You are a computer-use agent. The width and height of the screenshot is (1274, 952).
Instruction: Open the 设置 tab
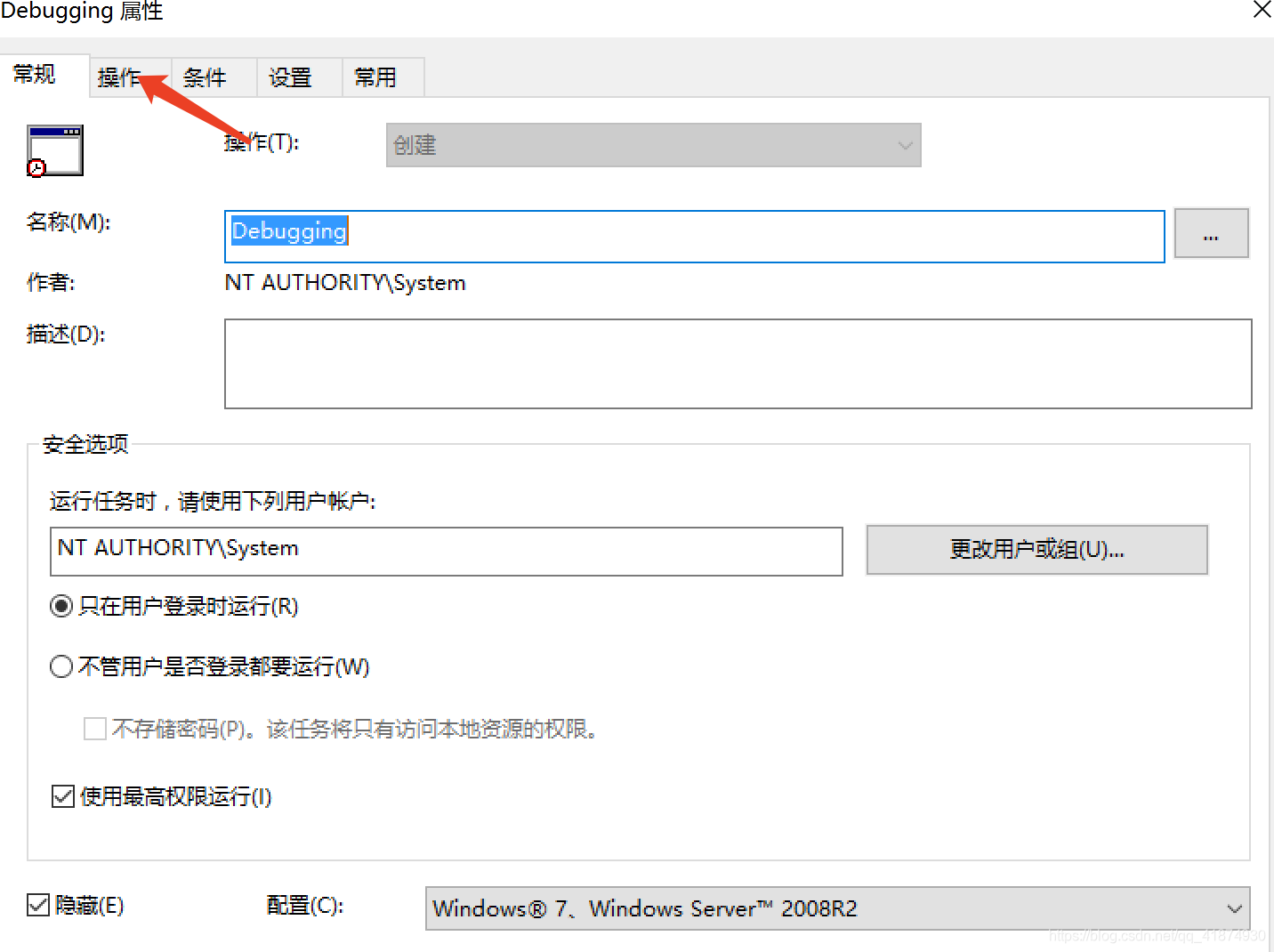tap(299, 77)
